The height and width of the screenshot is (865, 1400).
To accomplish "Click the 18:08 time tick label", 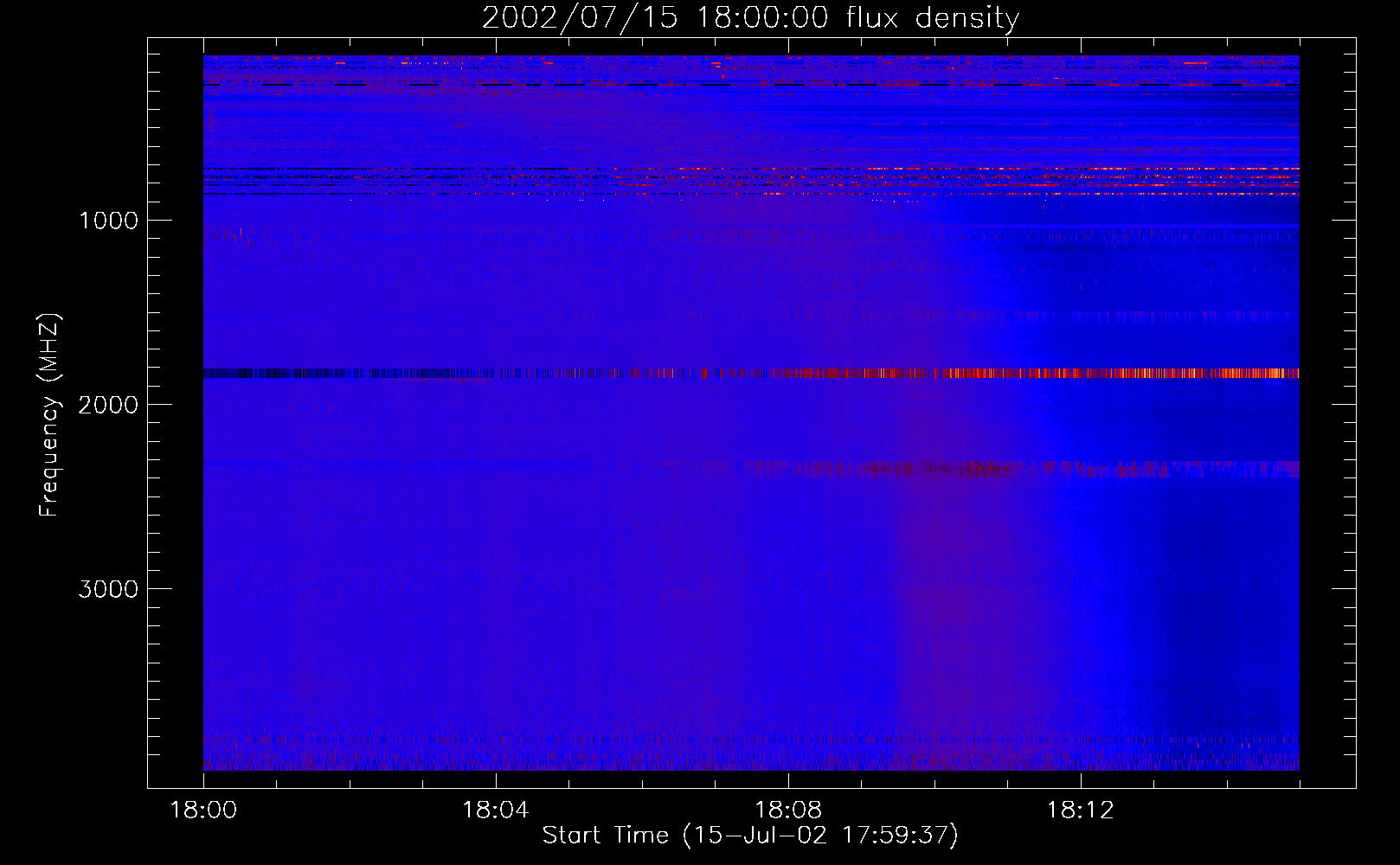I will pyautogui.click(x=788, y=811).
